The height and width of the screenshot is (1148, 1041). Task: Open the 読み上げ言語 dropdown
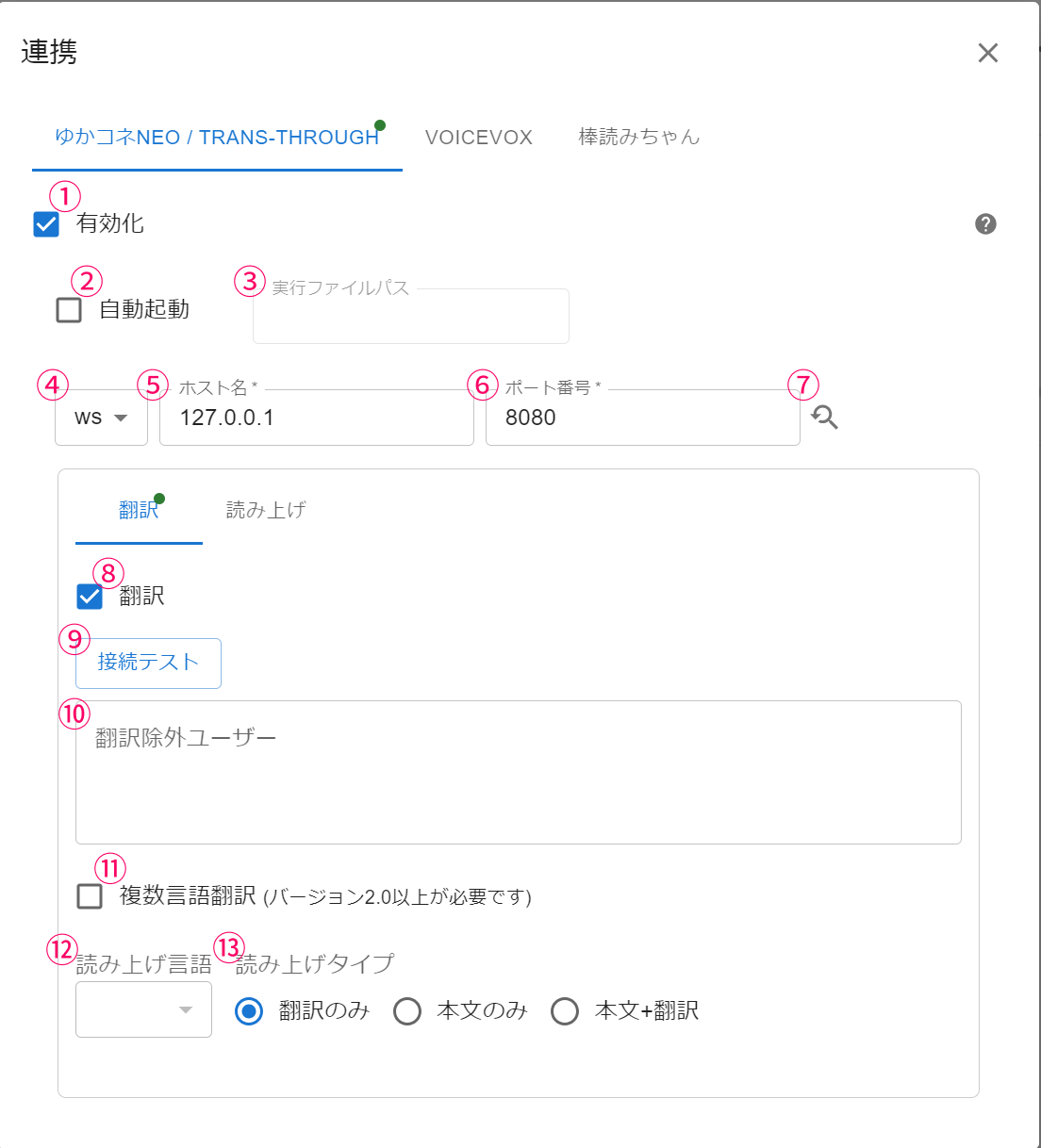tap(143, 1010)
